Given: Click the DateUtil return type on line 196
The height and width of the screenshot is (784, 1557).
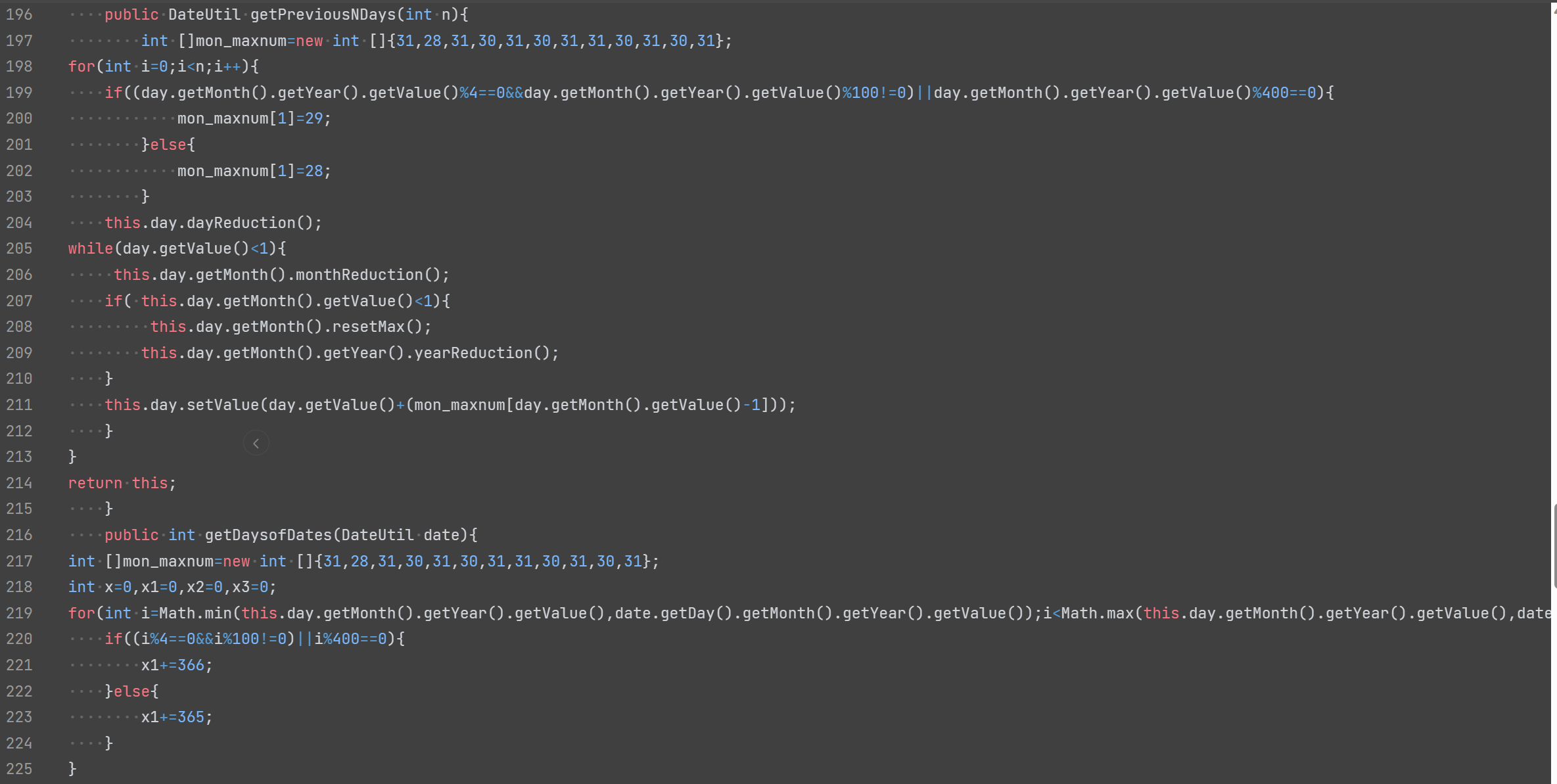Looking at the screenshot, I should [204, 14].
